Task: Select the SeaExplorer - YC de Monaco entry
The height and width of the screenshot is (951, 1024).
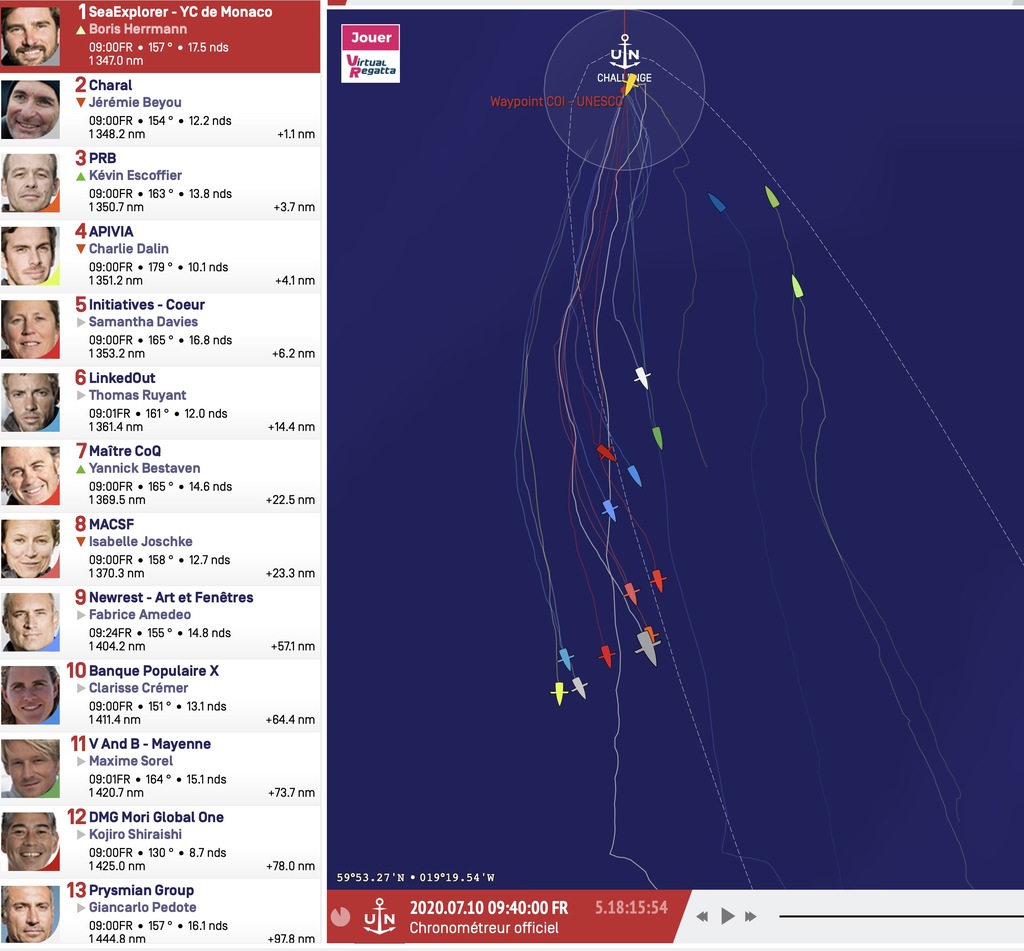Action: click(x=161, y=36)
